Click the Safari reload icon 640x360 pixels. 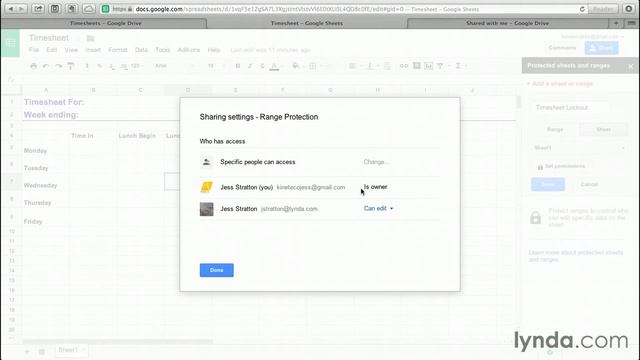tap(582, 9)
